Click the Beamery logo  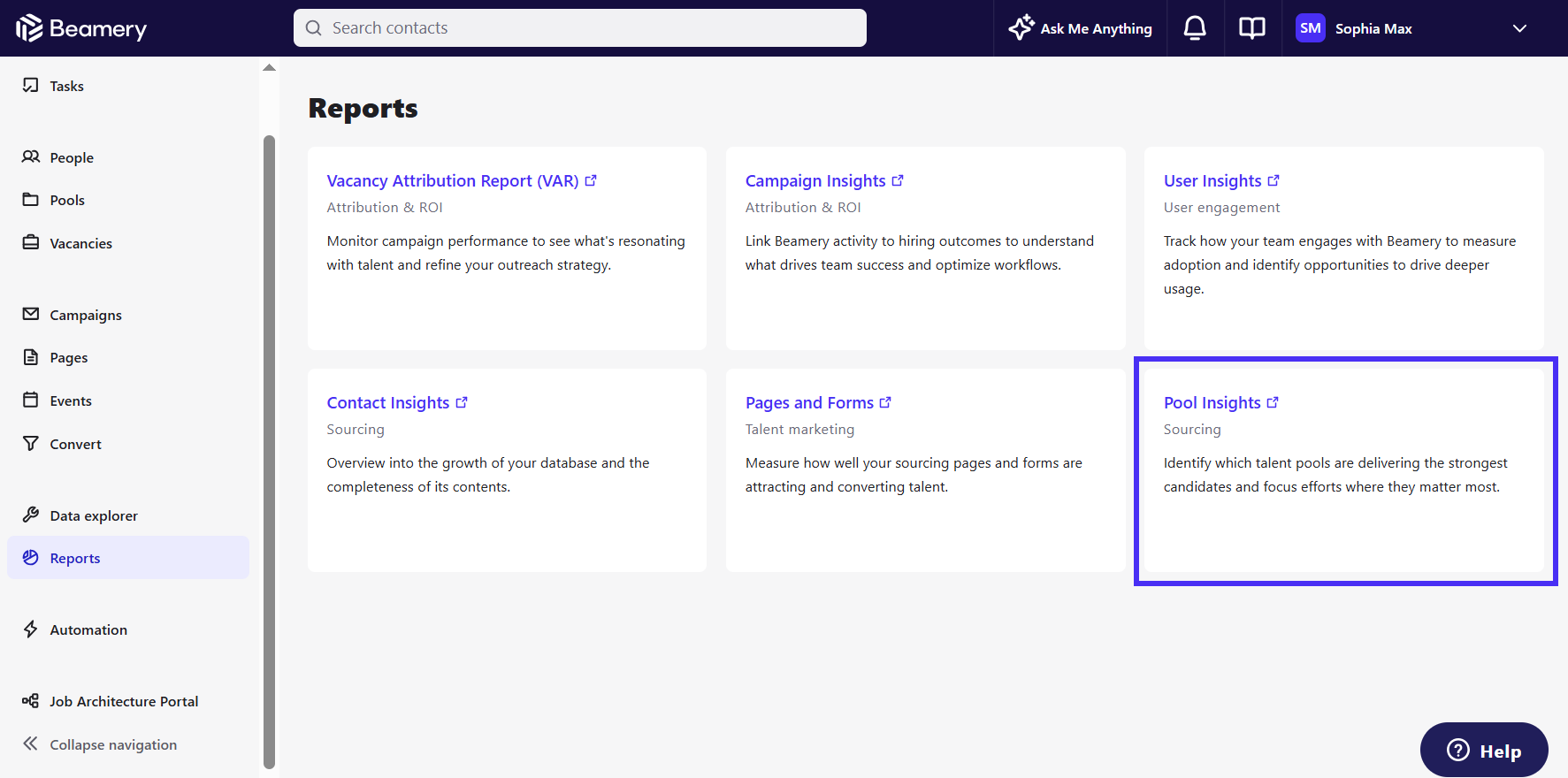pyautogui.click(x=80, y=28)
